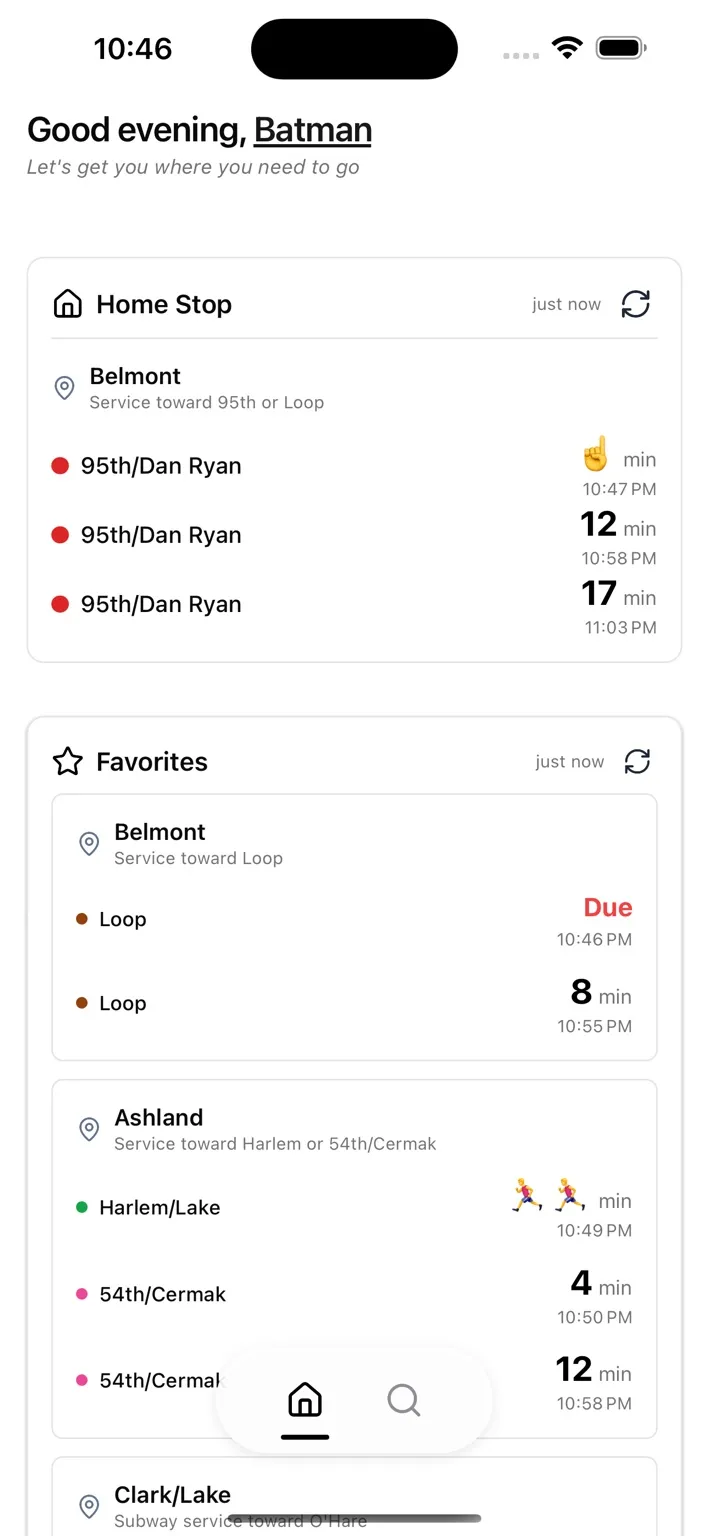Tap the pointing finger emoji arrival time
This screenshot has width=709, height=1536.
coord(595,455)
